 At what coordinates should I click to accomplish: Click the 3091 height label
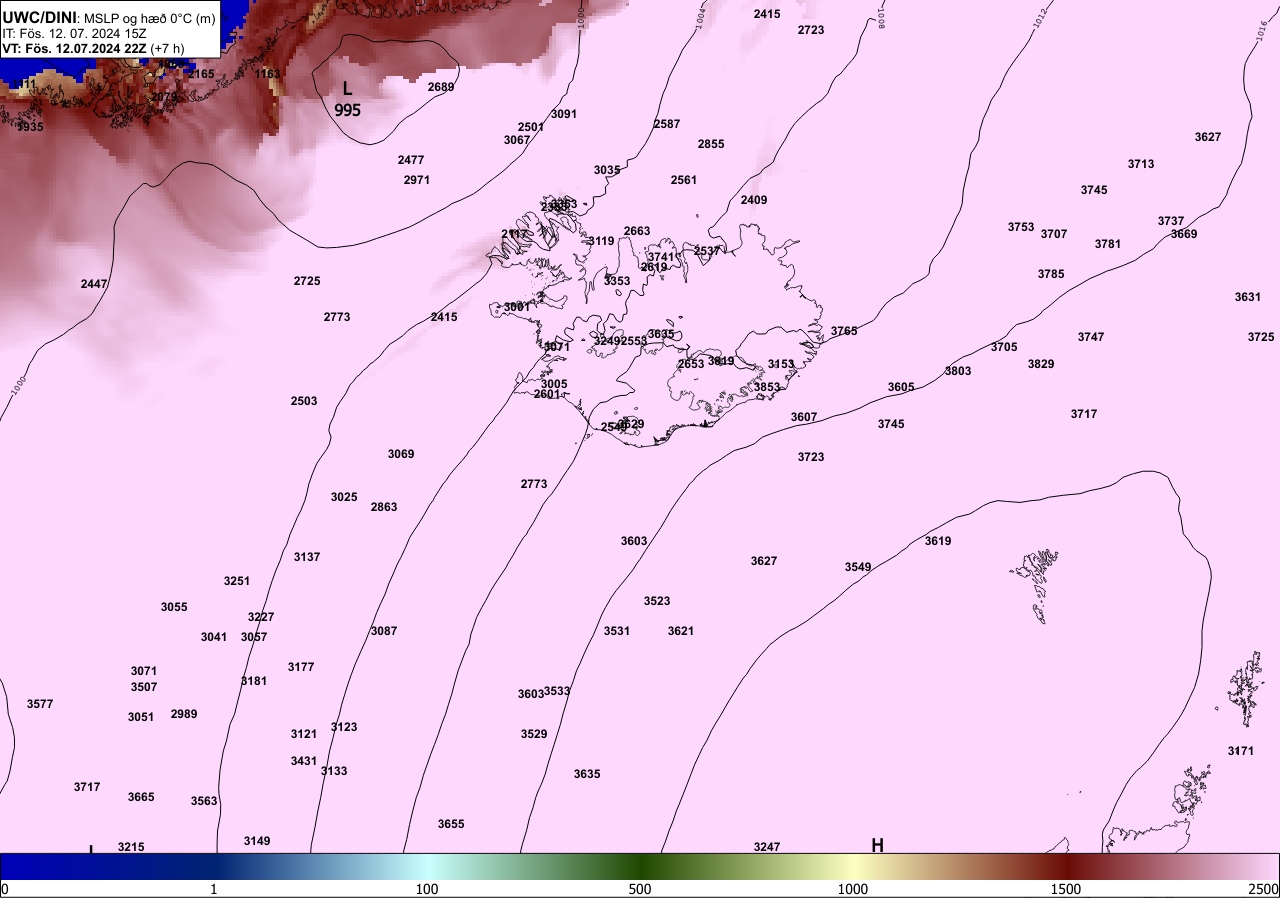pos(564,114)
